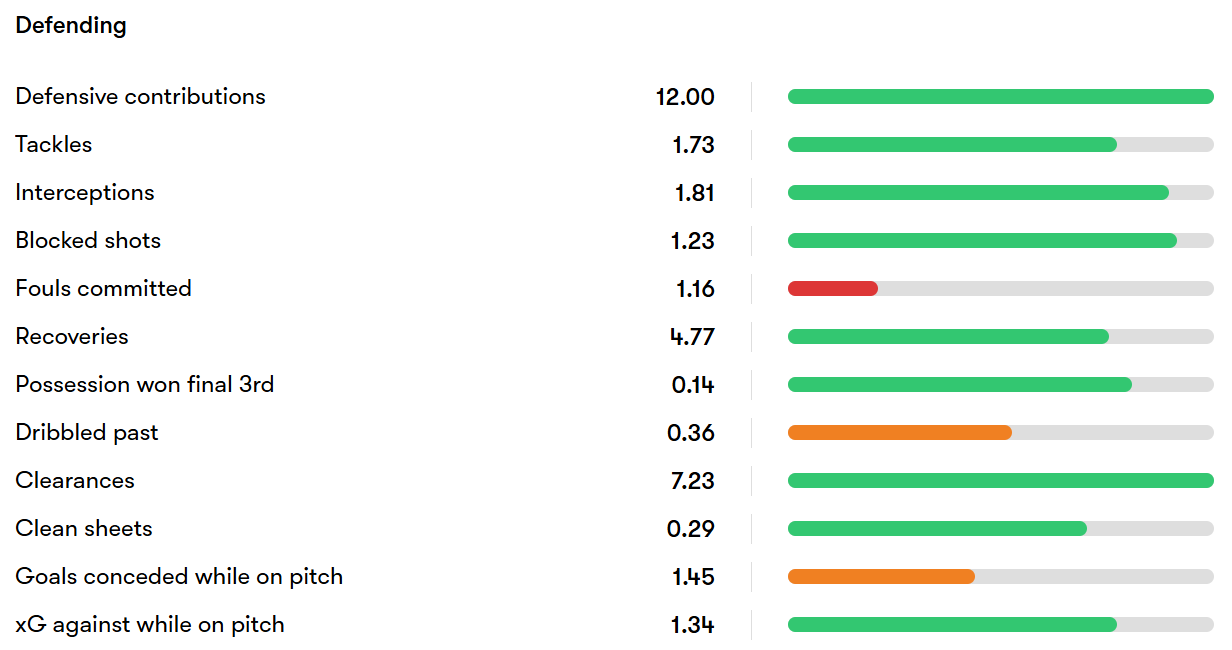Click the Clean sheets progress bar

1001,529
